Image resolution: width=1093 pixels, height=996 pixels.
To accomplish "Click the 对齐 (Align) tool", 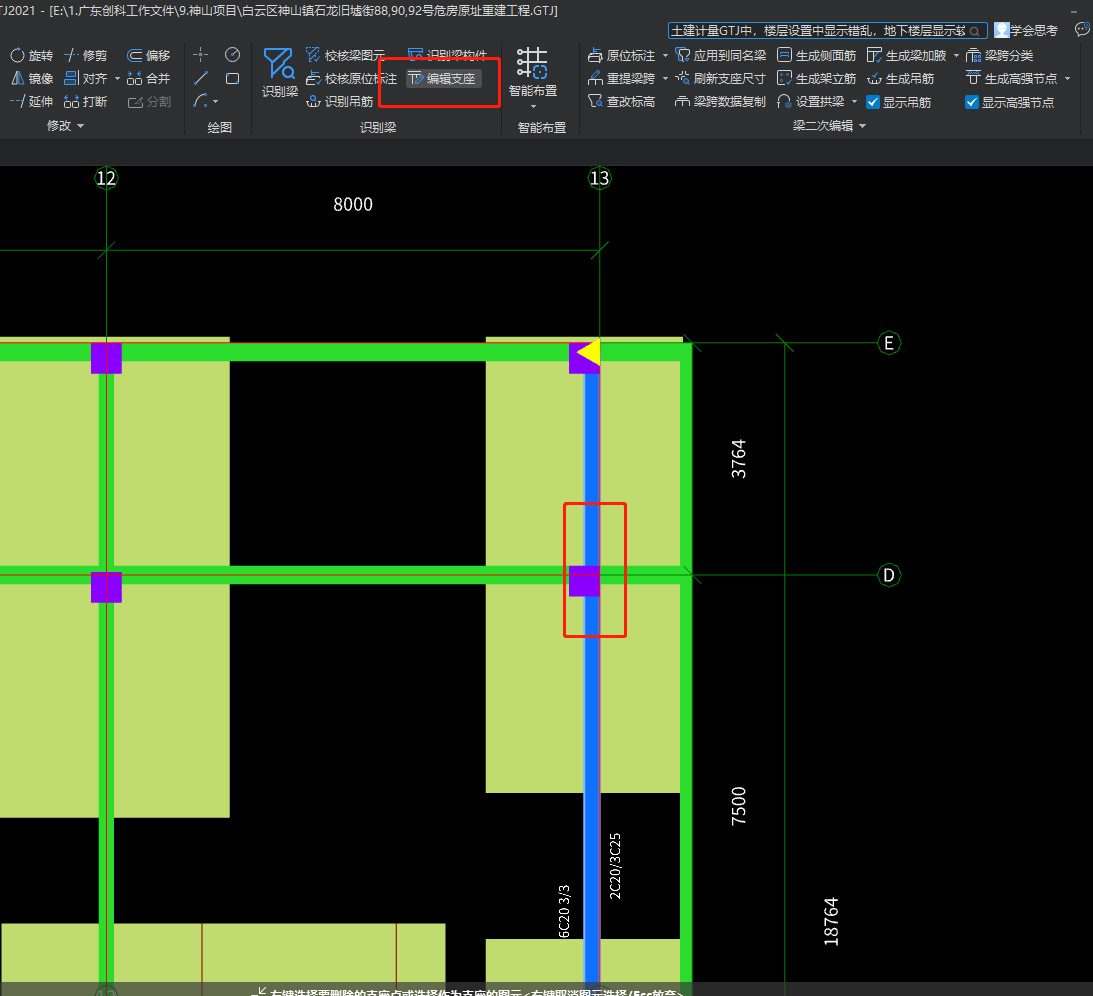I will point(86,78).
